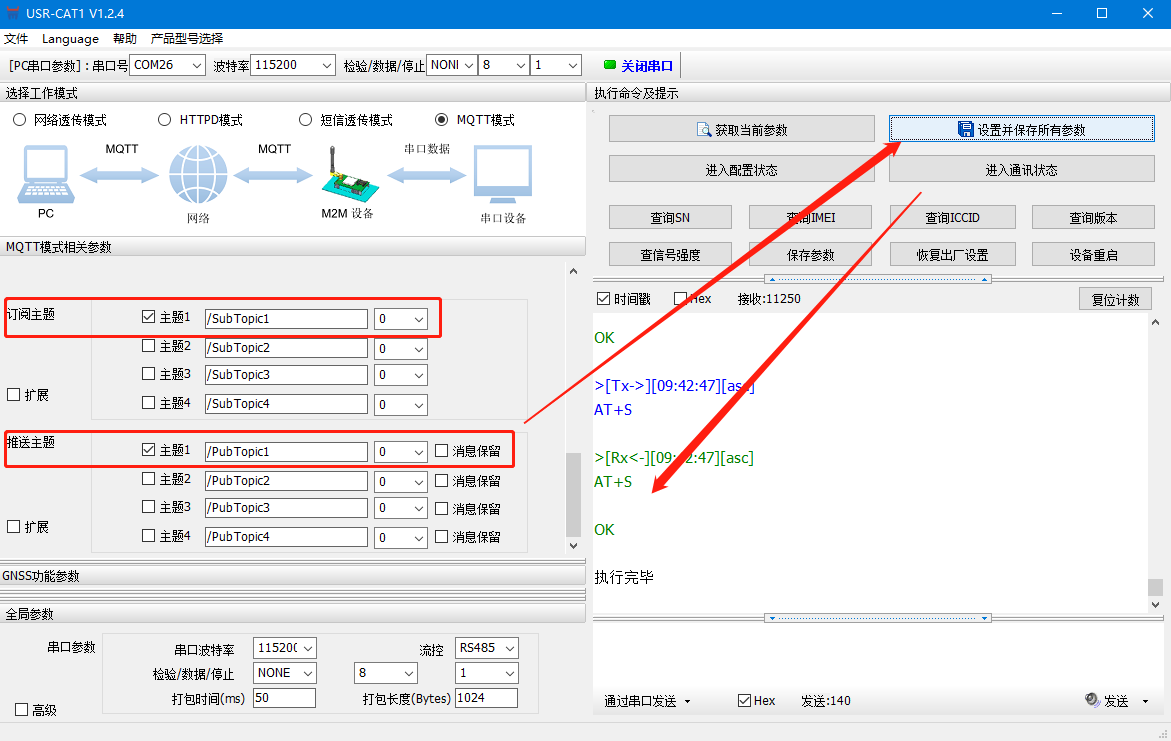Click the serial device monitor icon
Screen dimensions: 1171x741
(x=502, y=175)
